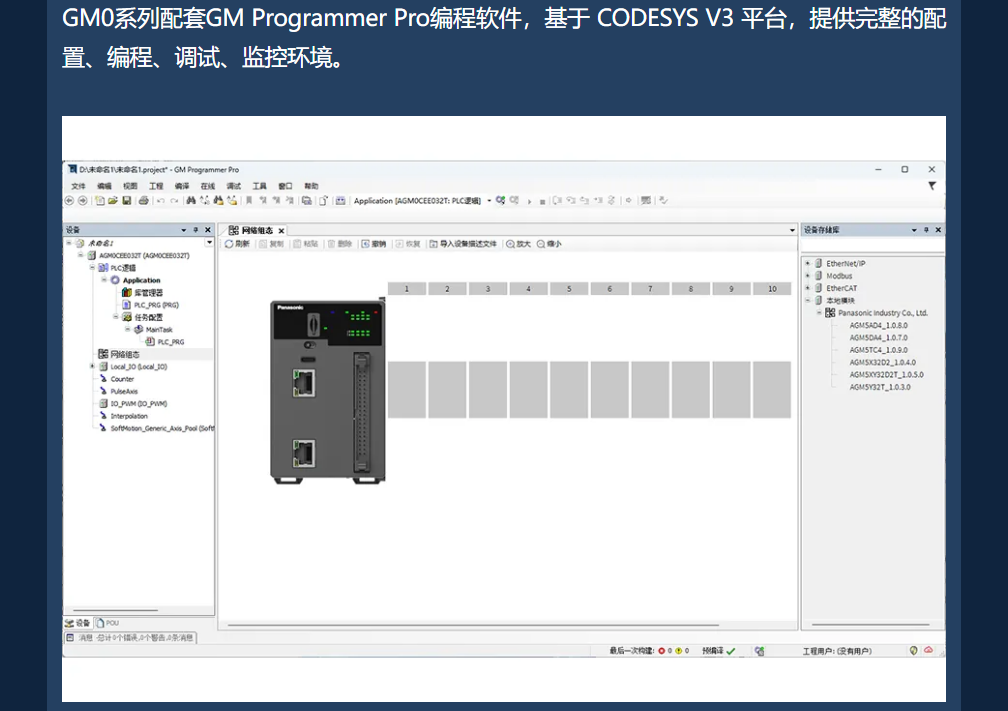Print using the printer toolbar icon
The width and height of the screenshot is (1008, 711).
click(x=143, y=201)
